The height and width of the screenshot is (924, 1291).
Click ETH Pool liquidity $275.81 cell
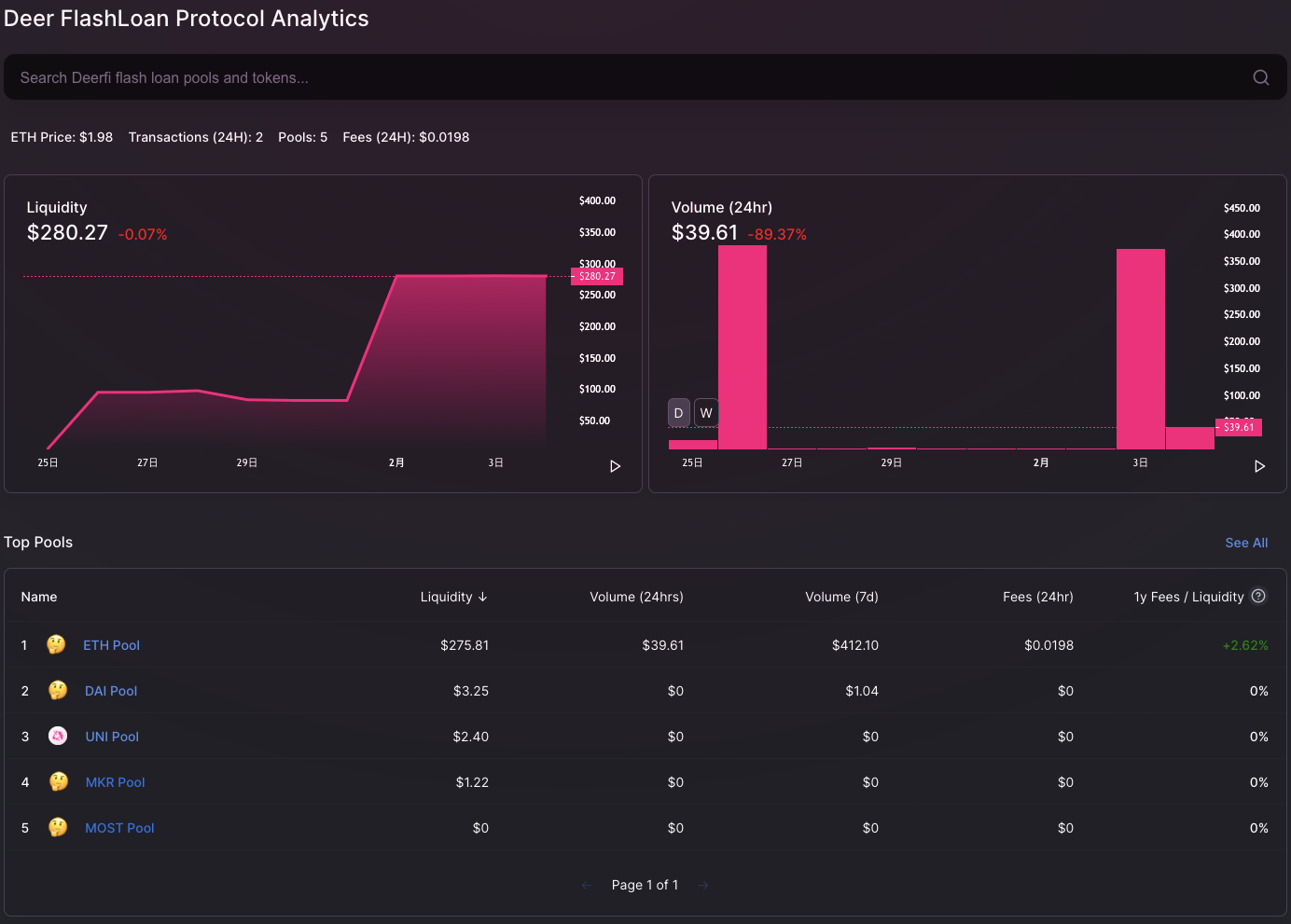pos(465,645)
